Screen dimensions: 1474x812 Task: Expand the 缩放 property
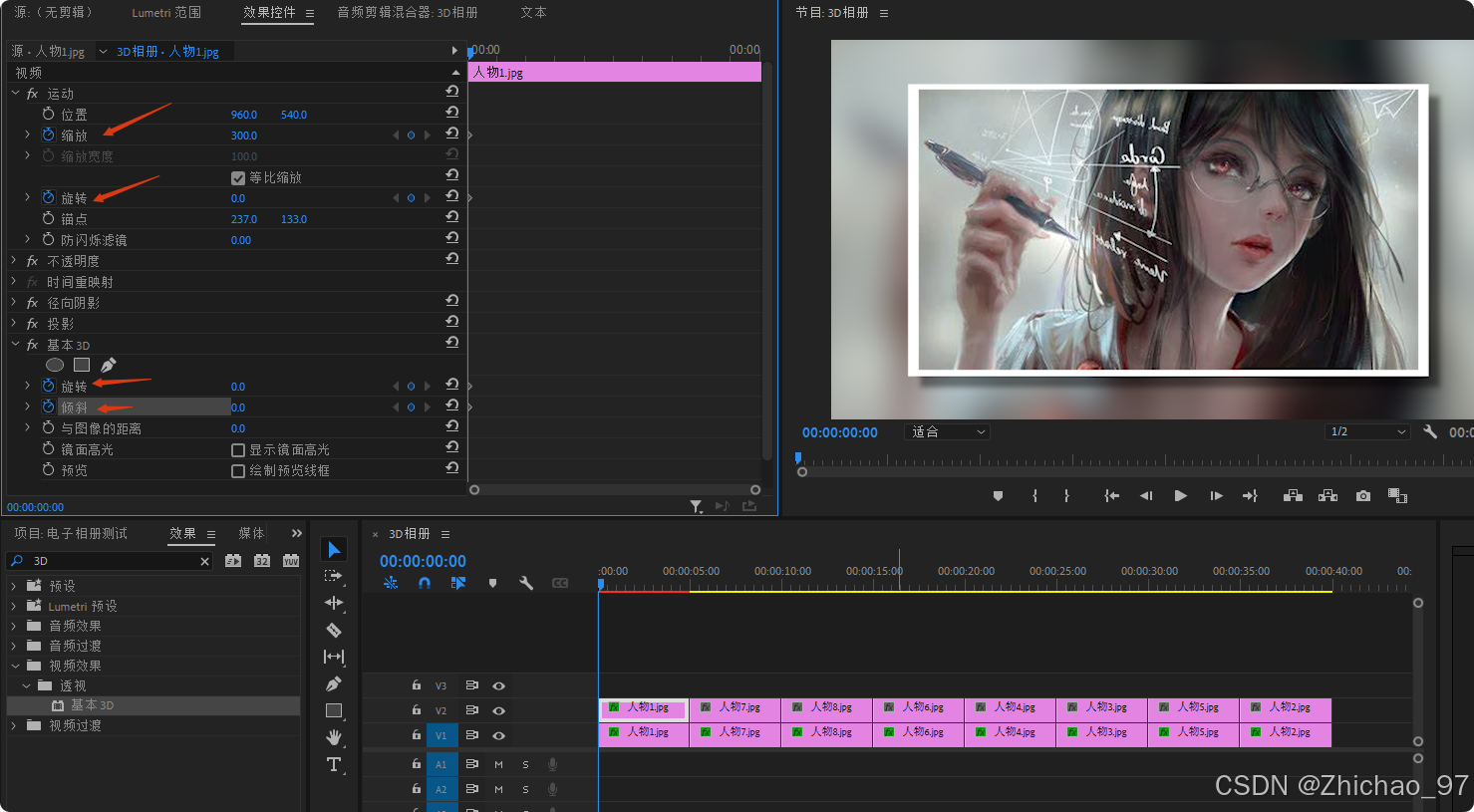(27, 135)
